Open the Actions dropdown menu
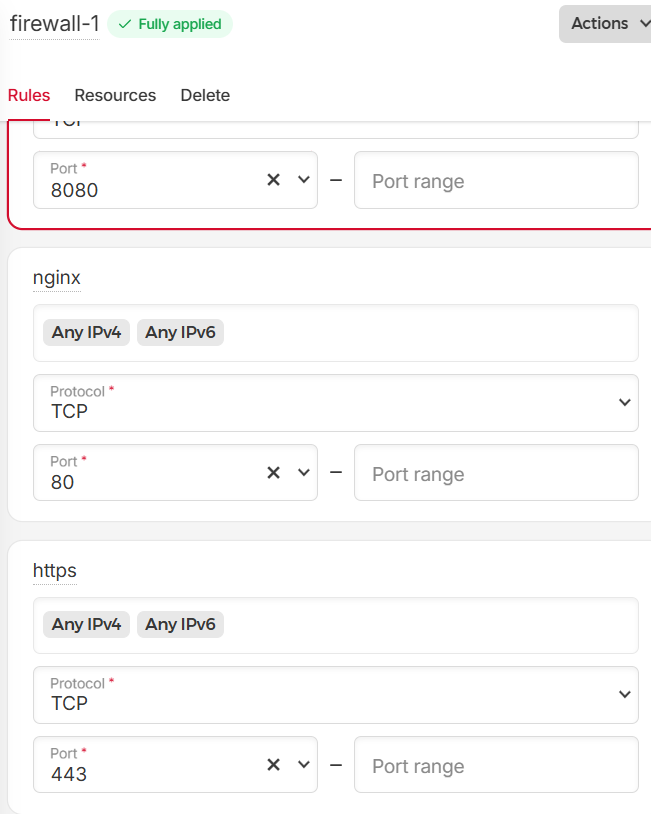The width and height of the screenshot is (651, 814). (606, 24)
